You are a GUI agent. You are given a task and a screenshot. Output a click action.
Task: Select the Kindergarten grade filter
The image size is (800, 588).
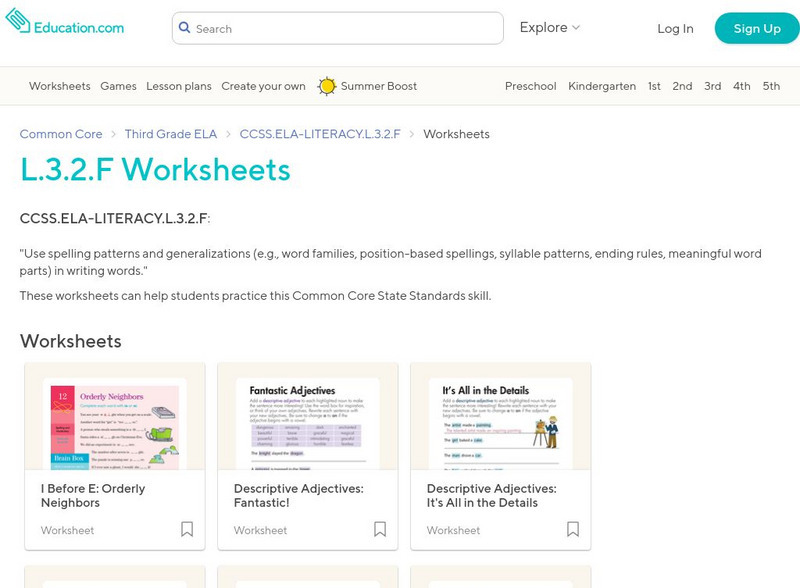[x=602, y=86]
